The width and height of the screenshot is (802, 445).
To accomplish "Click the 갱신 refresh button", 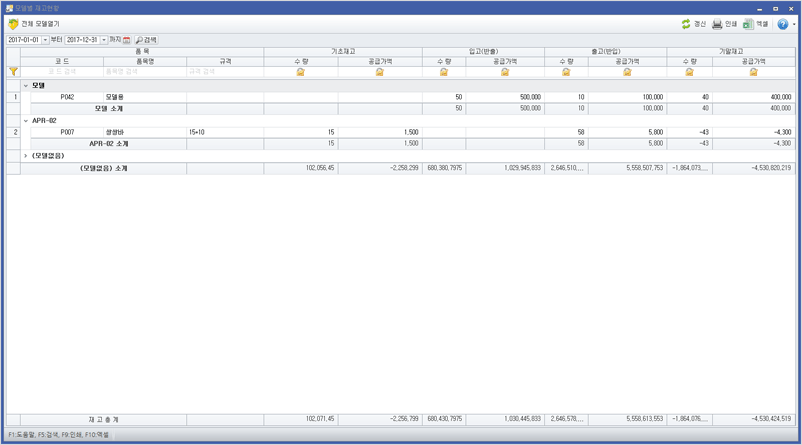I will click(693, 24).
